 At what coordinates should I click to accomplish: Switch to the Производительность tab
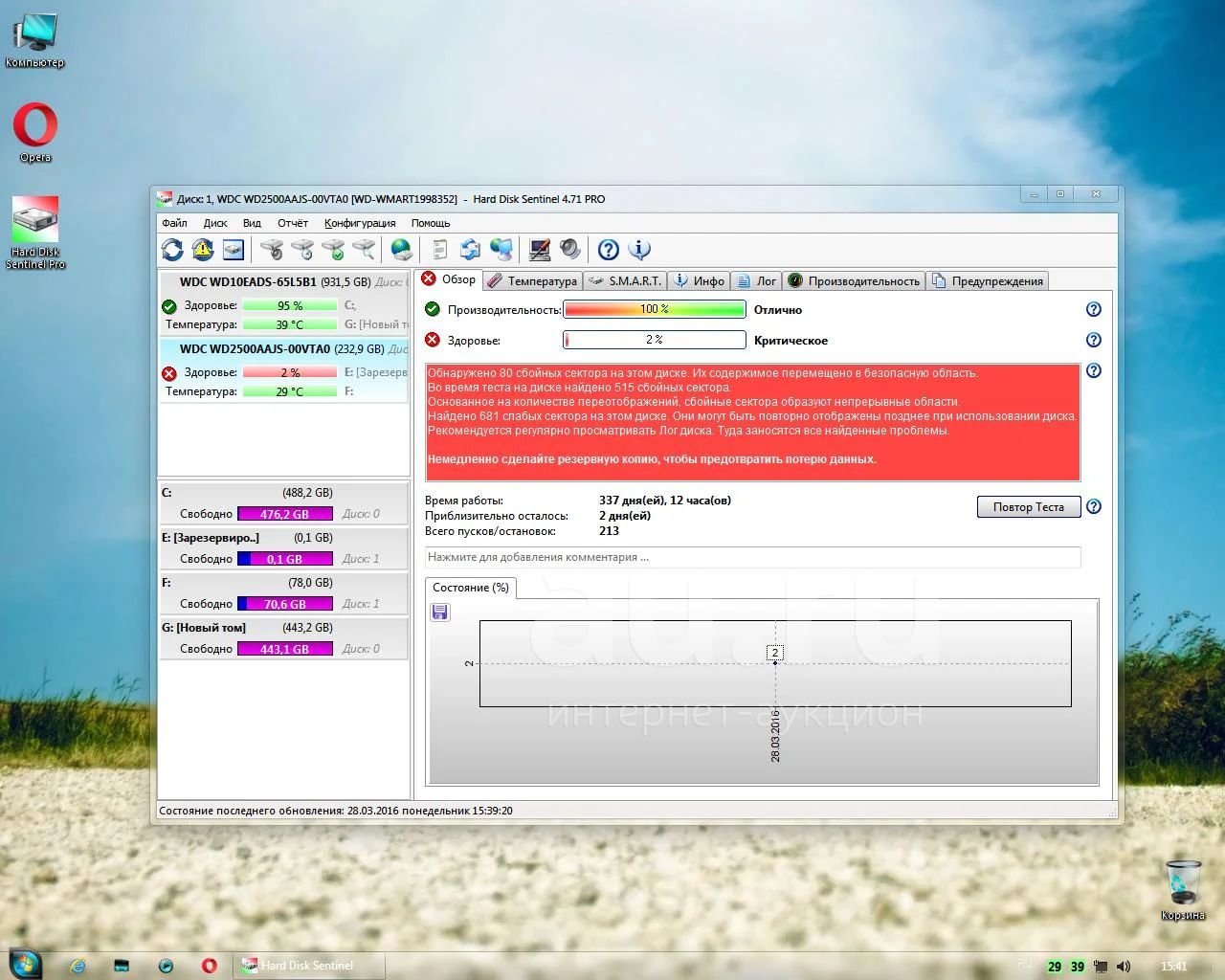tap(854, 280)
